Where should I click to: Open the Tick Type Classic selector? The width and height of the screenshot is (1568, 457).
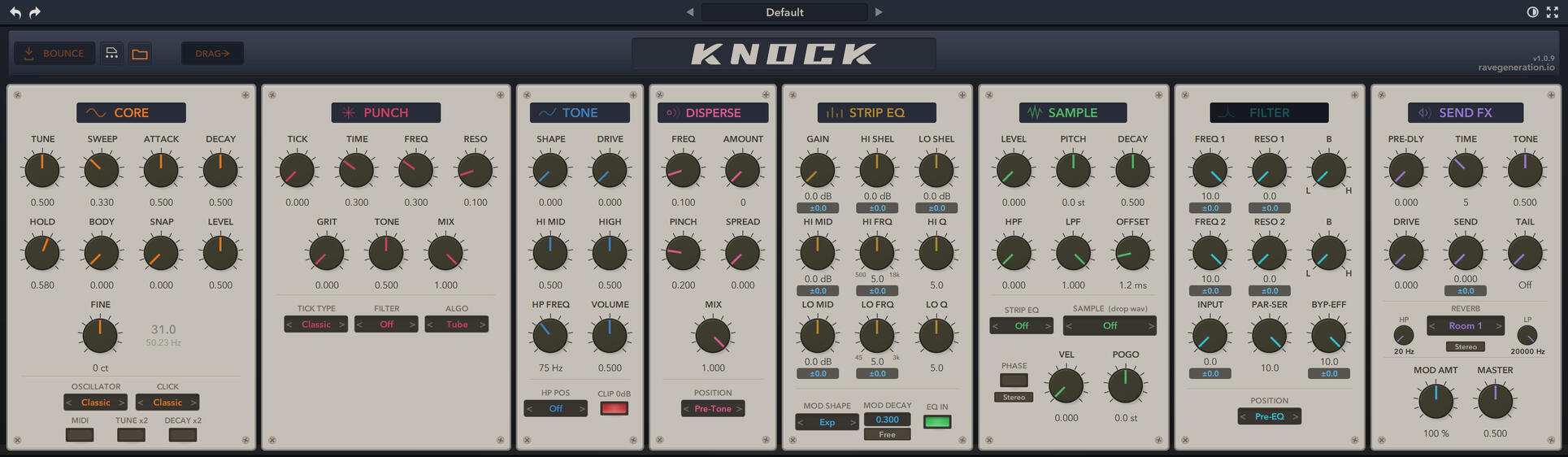[316, 324]
